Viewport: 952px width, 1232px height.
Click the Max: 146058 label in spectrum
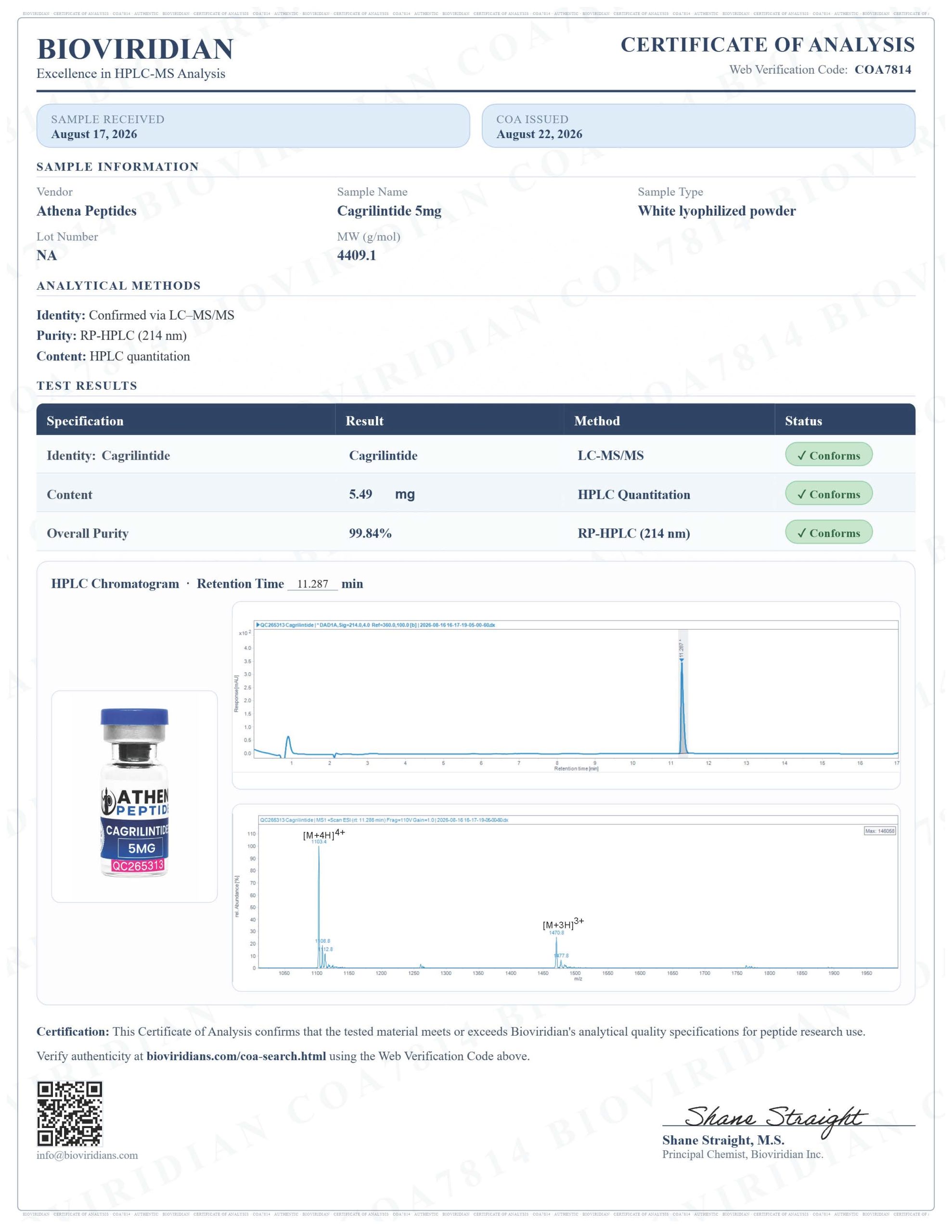[x=880, y=831]
